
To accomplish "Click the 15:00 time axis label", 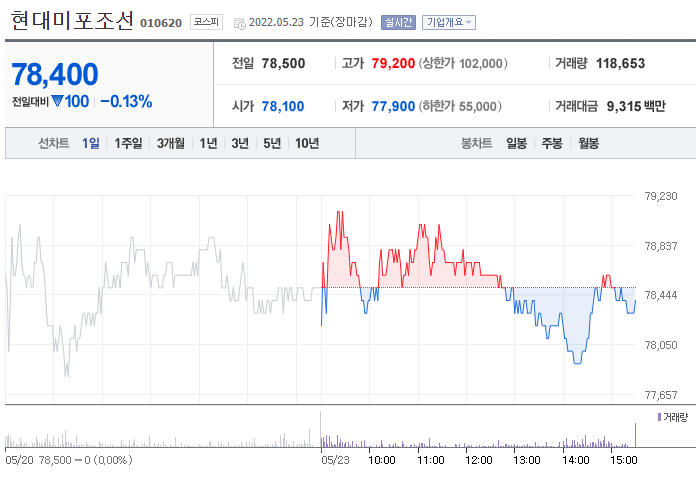I will (624, 460).
